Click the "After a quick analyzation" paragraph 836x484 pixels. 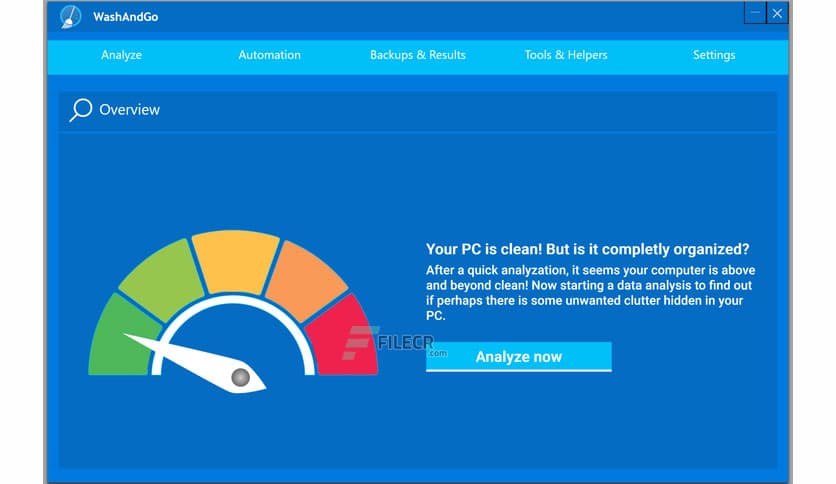pyautogui.click(x=590, y=293)
